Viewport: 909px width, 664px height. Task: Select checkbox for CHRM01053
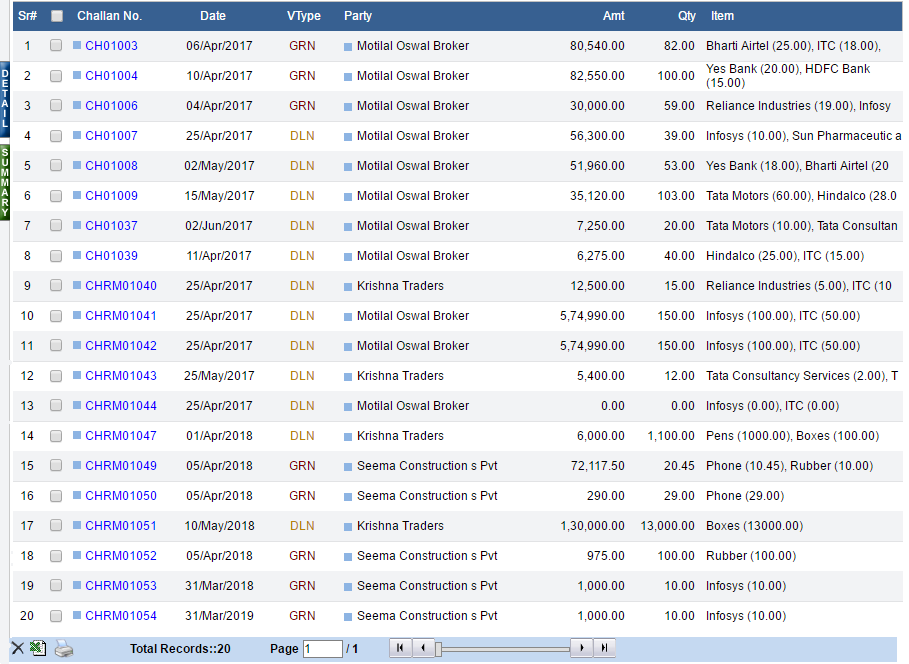pyautogui.click(x=56, y=585)
